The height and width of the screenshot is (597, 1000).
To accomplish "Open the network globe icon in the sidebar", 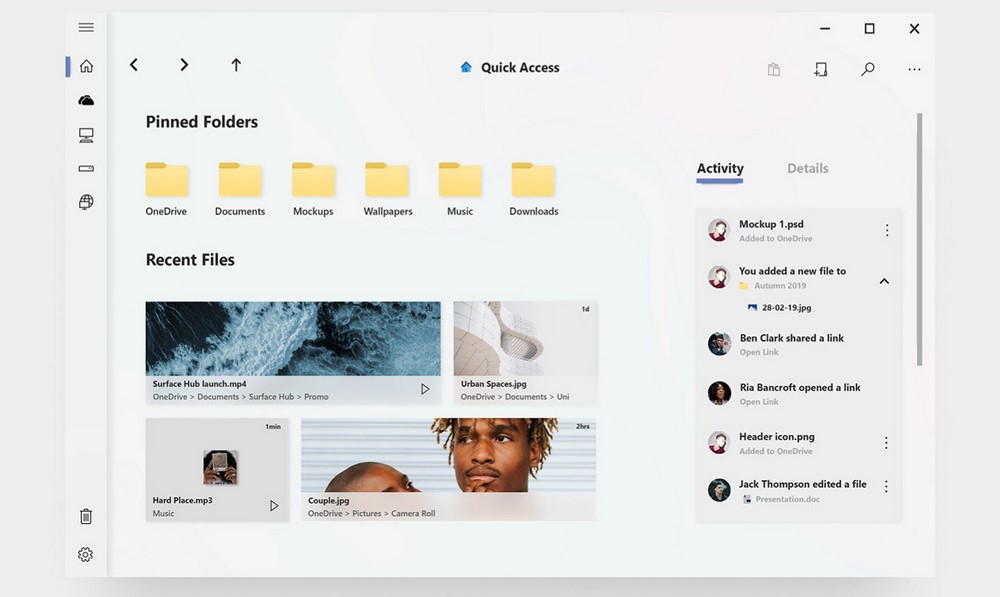I will click(x=86, y=202).
